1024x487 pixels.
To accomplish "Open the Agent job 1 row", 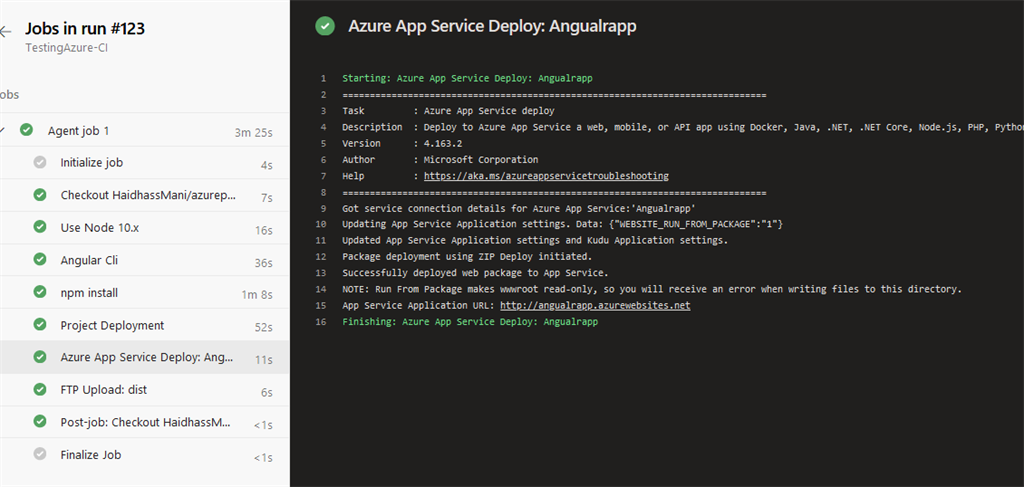I will [x=144, y=131].
